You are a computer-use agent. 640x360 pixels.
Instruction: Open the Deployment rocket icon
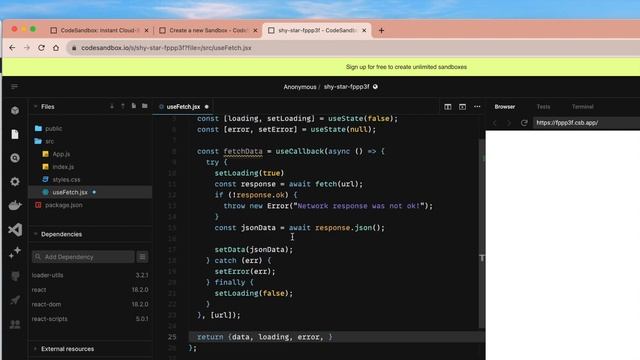pos(15,300)
